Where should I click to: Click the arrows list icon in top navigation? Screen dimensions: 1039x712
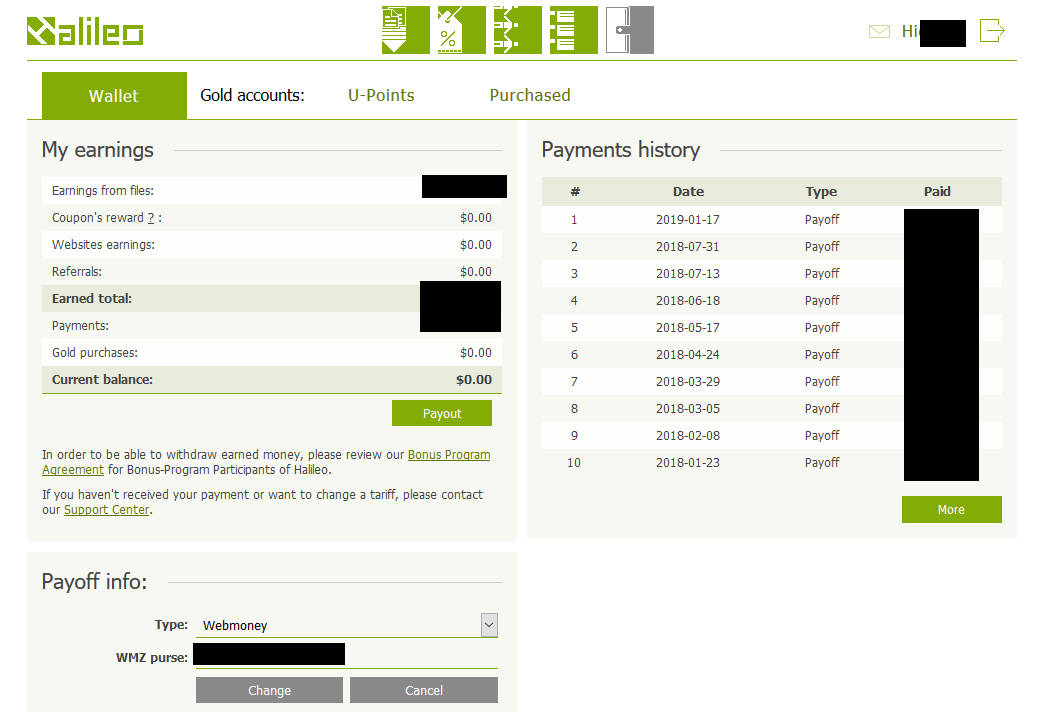click(517, 30)
